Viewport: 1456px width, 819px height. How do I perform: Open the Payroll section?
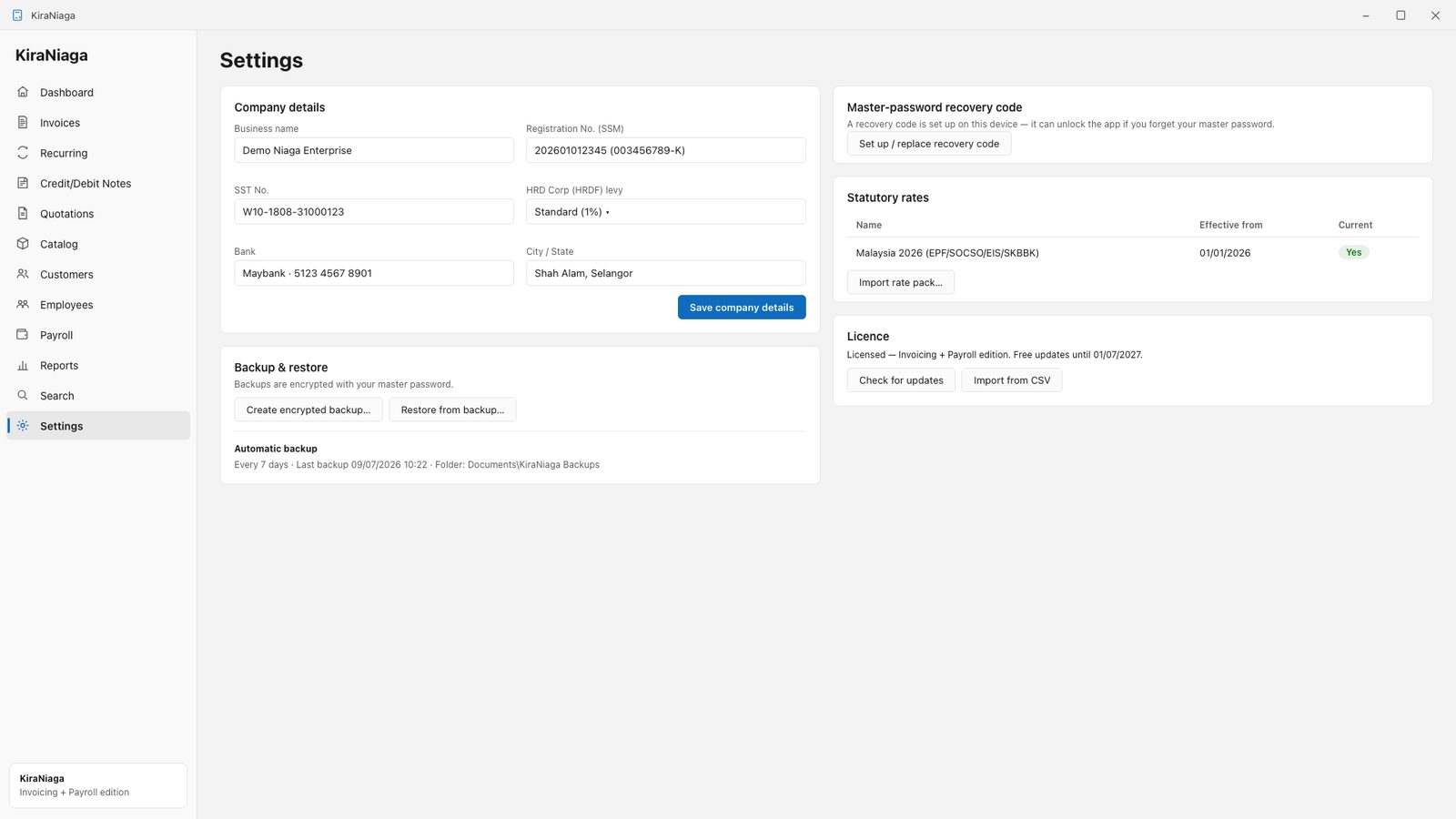(x=98, y=335)
